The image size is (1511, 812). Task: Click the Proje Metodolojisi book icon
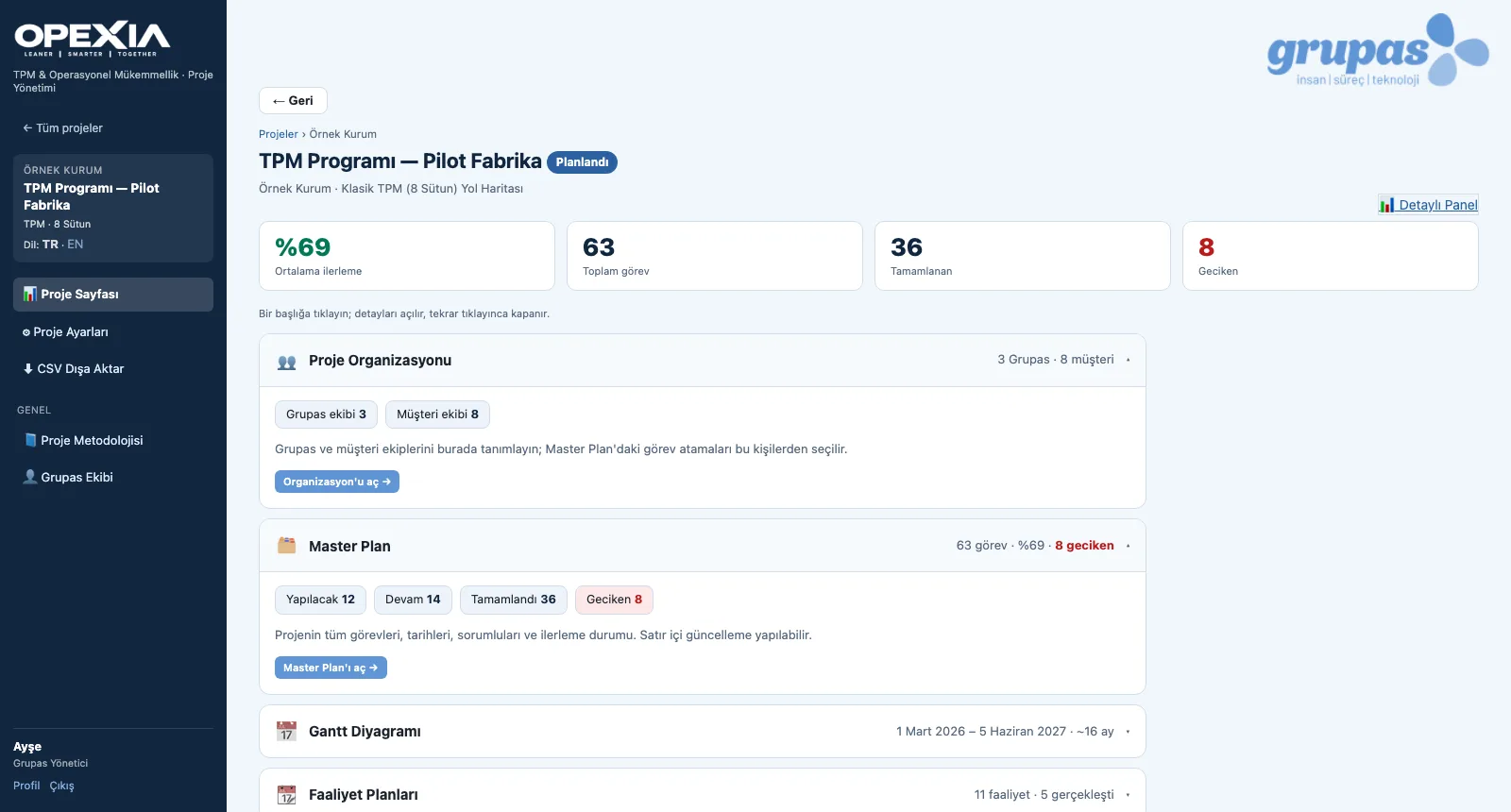click(x=30, y=441)
